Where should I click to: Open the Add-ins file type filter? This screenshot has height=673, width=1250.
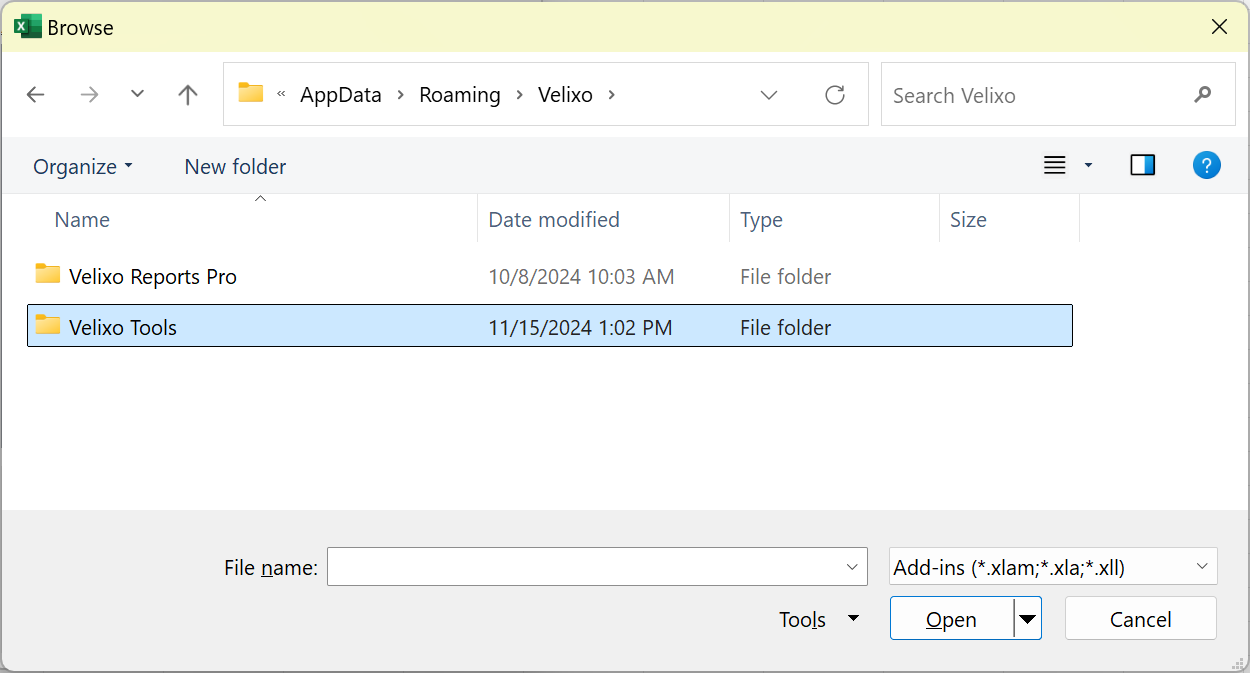(x=1053, y=567)
